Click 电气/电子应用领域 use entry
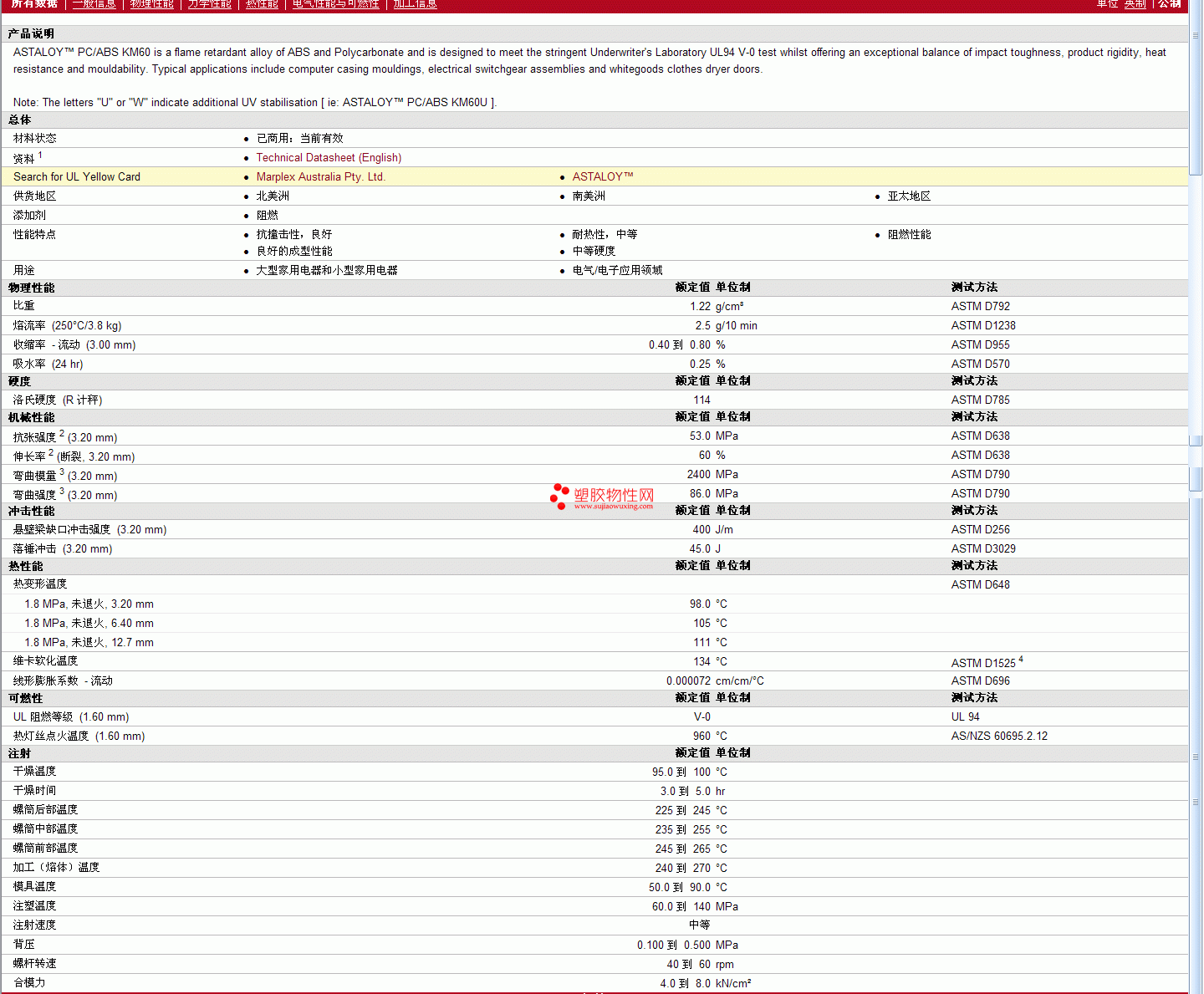This screenshot has height=994, width=1204. pyautogui.click(x=617, y=270)
